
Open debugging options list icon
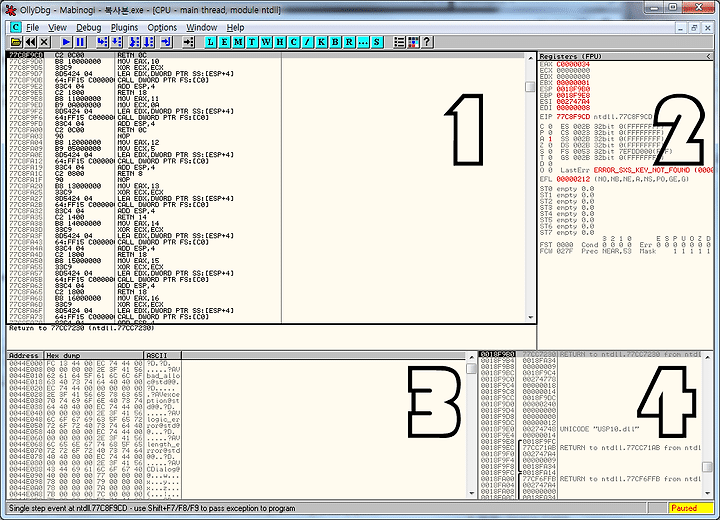click(x=399, y=42)
